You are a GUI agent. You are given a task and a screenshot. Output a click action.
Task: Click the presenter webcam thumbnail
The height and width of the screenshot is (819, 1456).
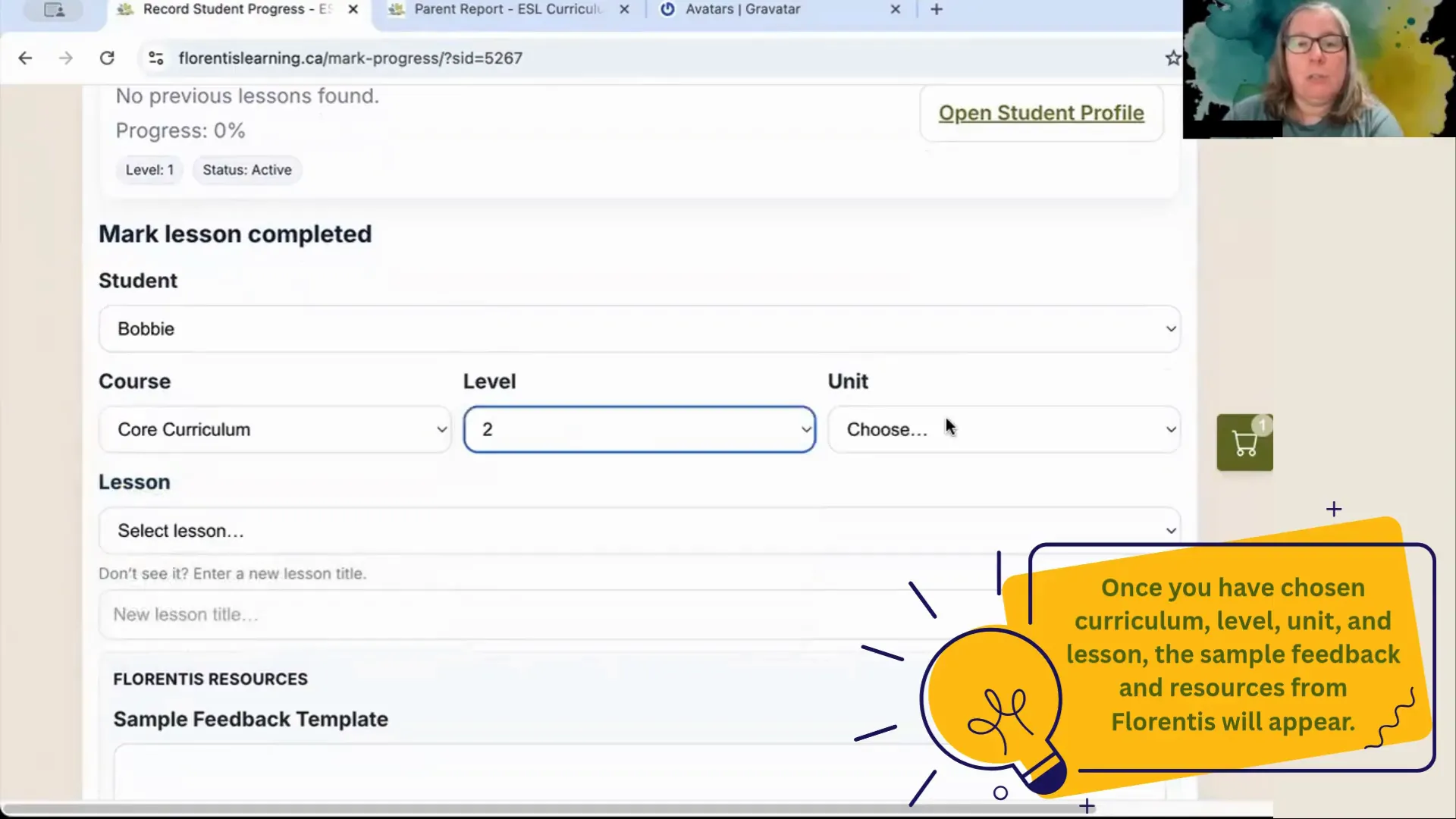click(1319, 68)
